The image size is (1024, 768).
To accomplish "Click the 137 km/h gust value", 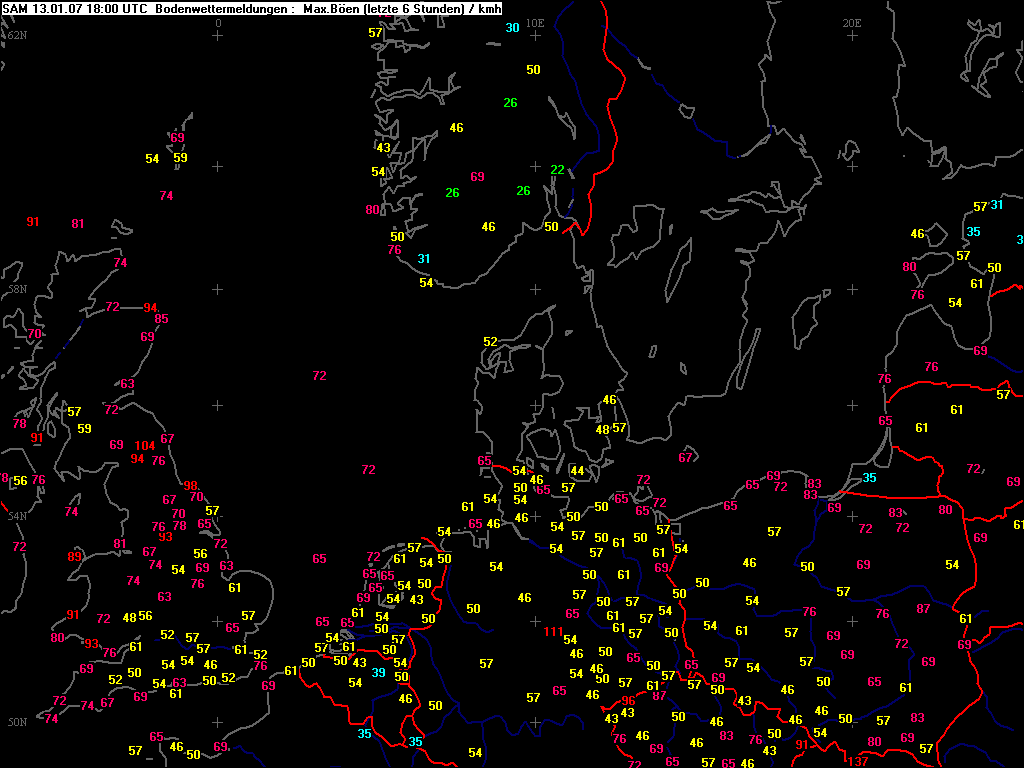I will (858, 761).
